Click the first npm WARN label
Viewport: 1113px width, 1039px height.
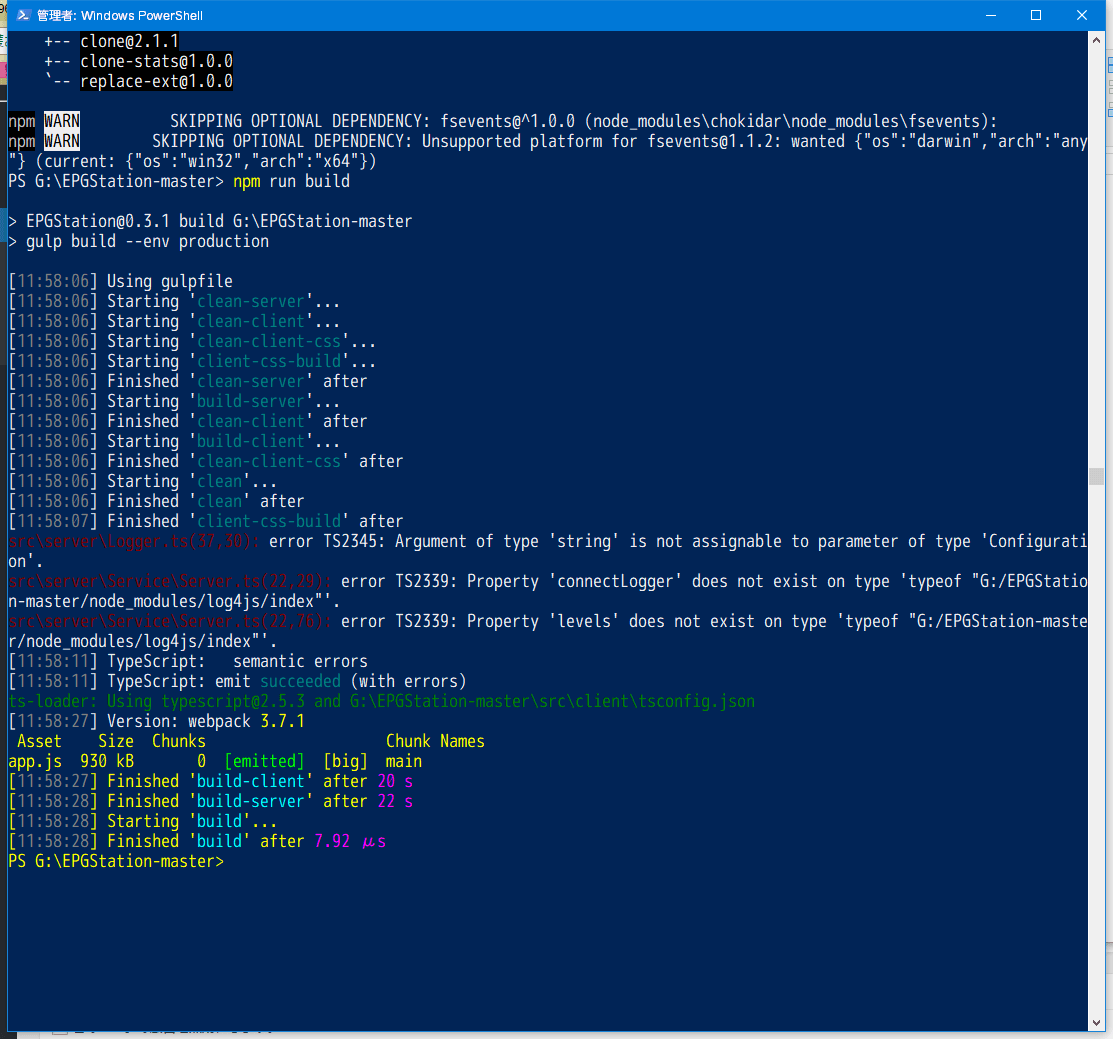tap(61, 121)
